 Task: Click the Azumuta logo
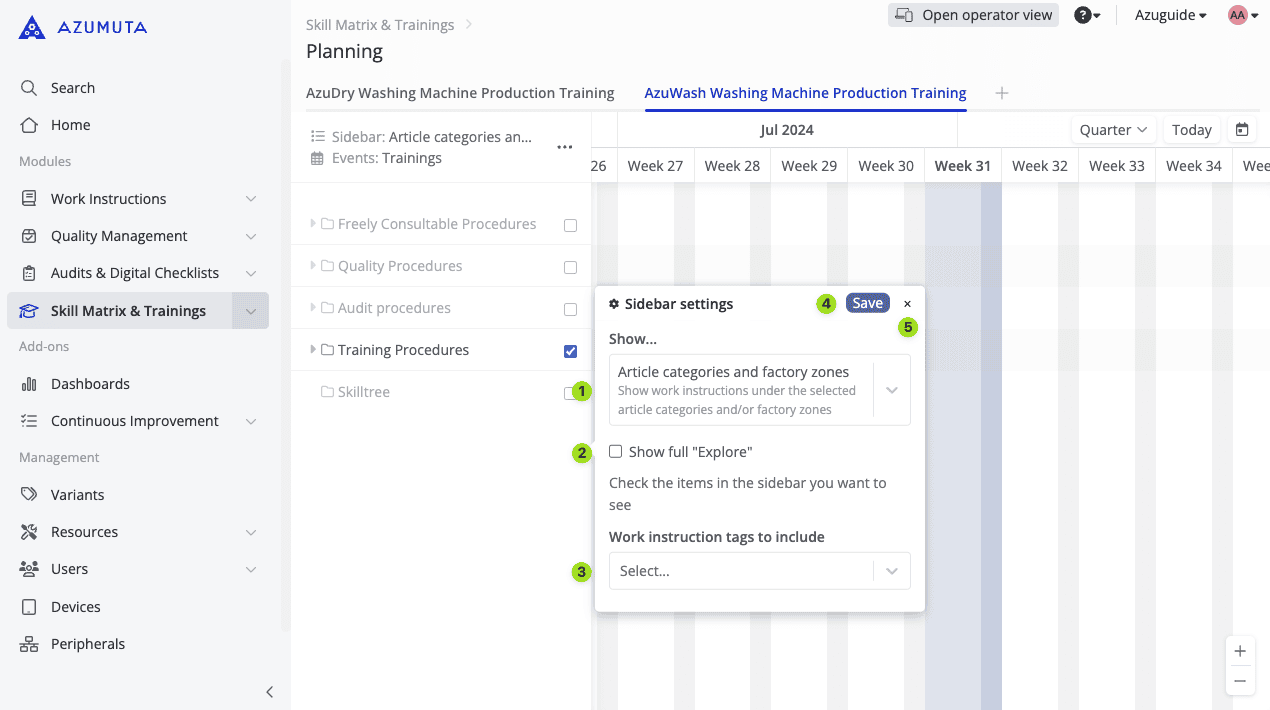tap(82, 27)
